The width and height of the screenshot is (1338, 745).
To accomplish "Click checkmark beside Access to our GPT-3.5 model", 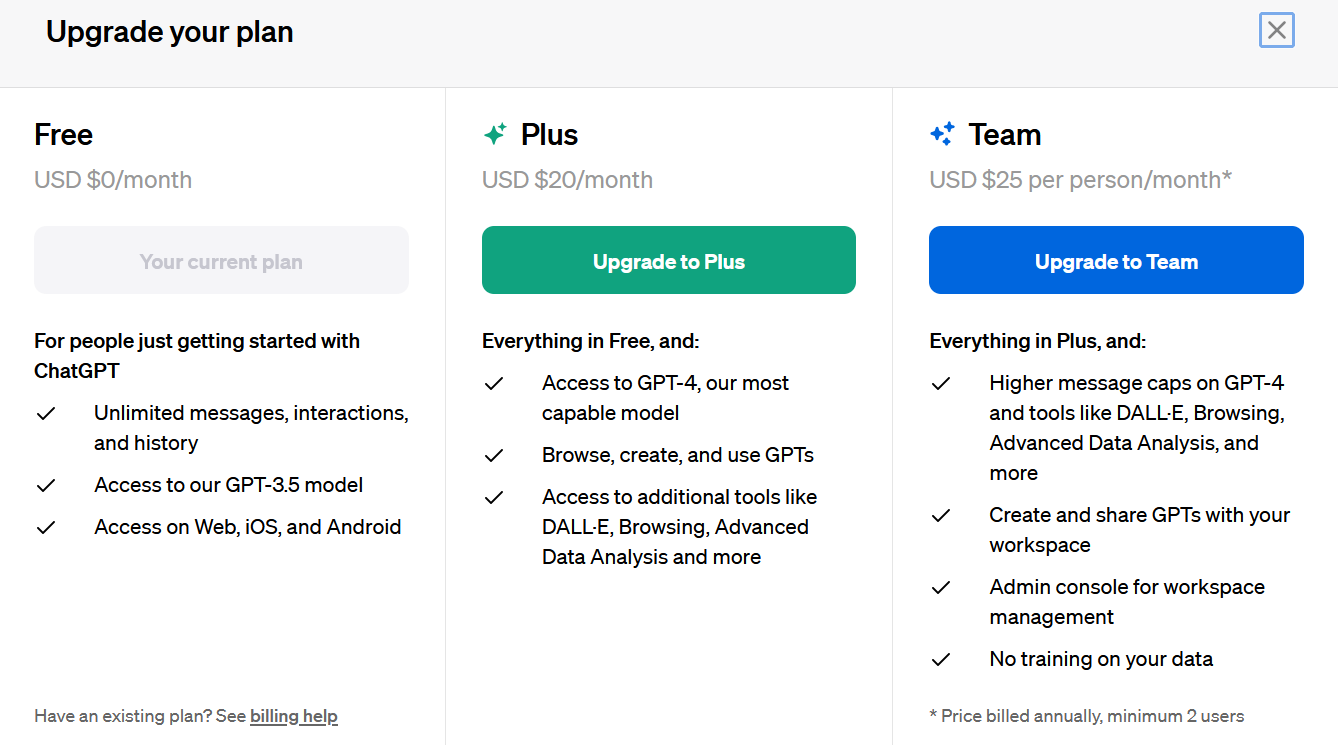I will [x=46, y=485].
